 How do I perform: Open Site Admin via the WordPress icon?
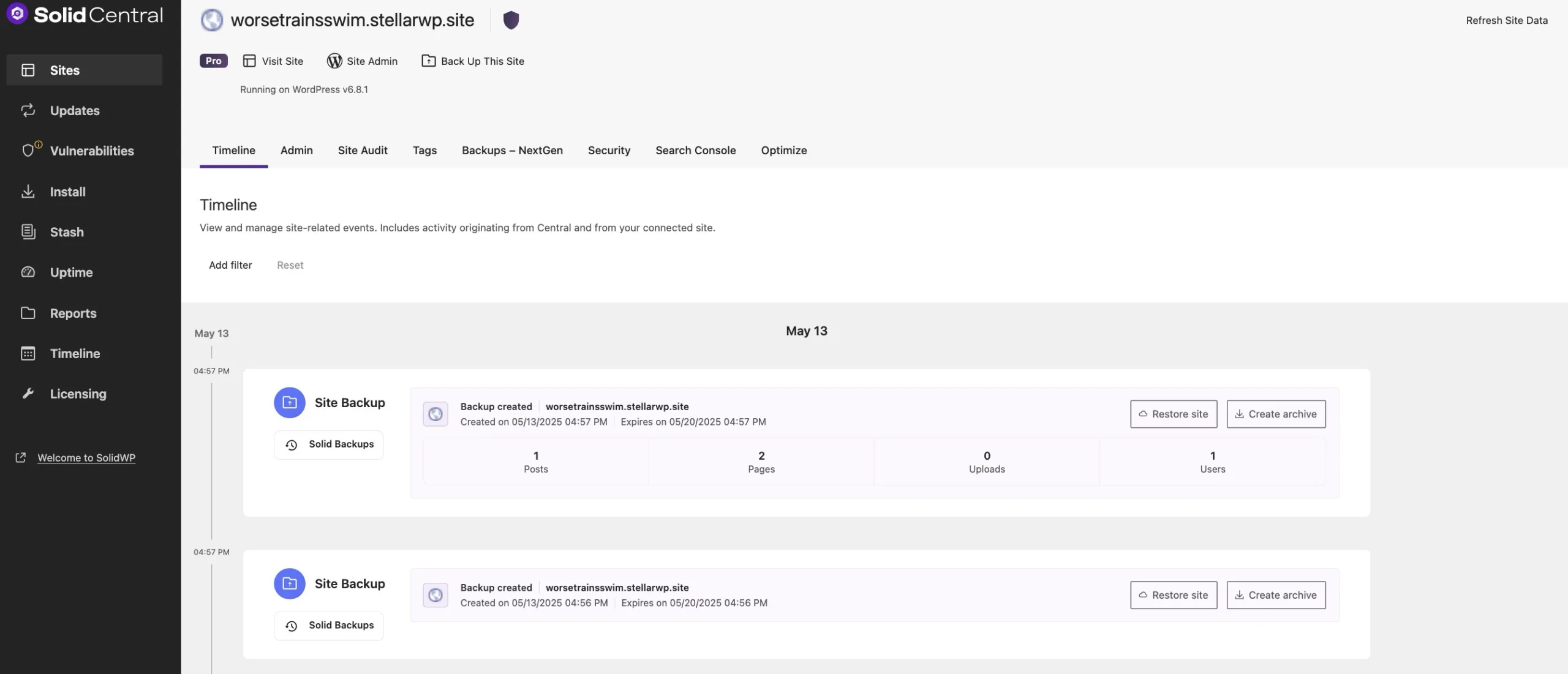coord(362,61)
